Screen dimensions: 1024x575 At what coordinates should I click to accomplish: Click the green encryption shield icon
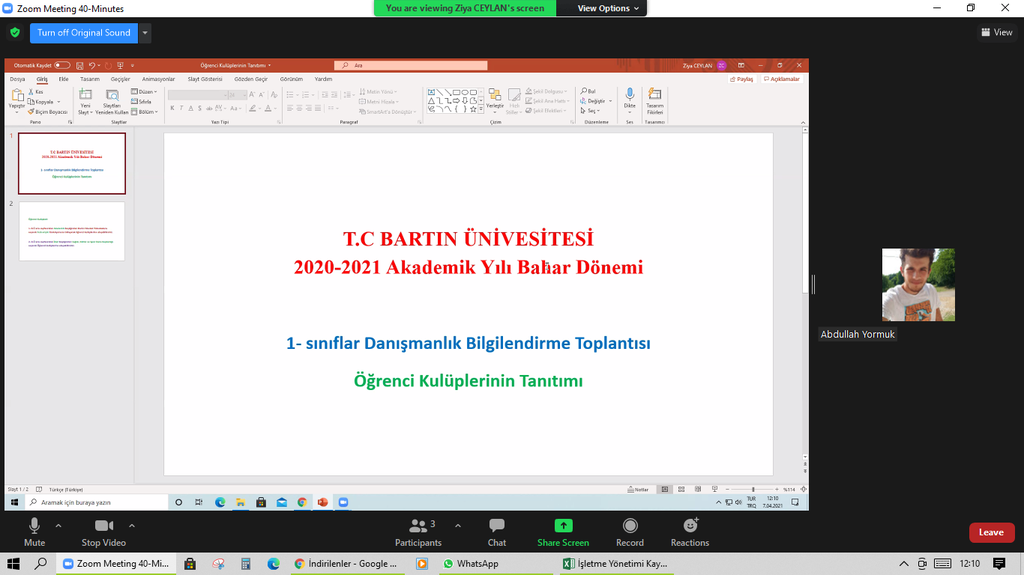point(14,32)
